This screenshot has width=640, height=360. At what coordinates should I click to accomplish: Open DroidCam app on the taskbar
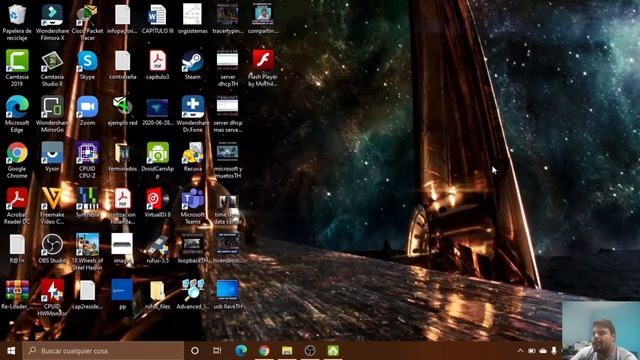pos(333,351)
